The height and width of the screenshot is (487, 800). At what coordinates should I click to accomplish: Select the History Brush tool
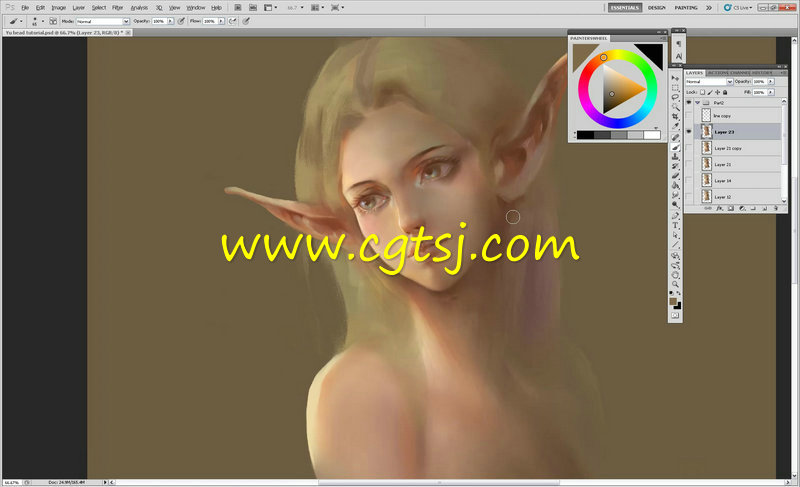[x=675, y=166]
